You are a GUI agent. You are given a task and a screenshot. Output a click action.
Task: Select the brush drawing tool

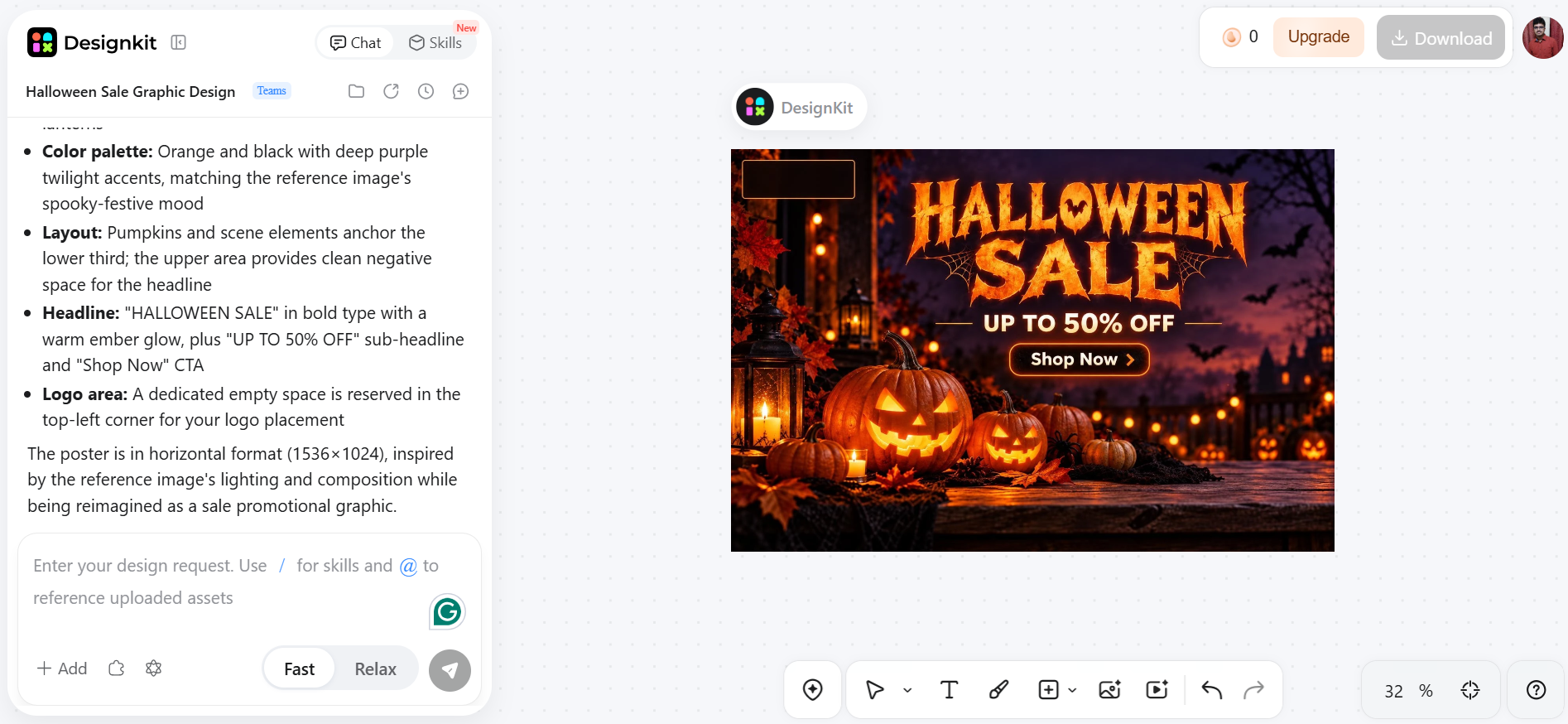click(x=998, y=690)
